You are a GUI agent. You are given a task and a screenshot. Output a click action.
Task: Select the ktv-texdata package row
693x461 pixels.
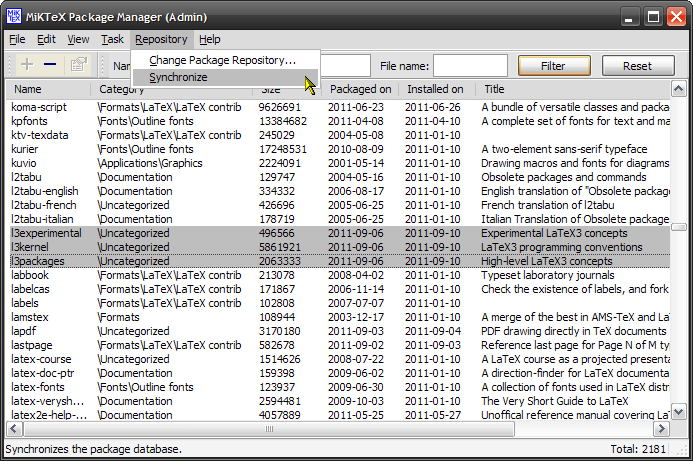(x=339, y=135)
